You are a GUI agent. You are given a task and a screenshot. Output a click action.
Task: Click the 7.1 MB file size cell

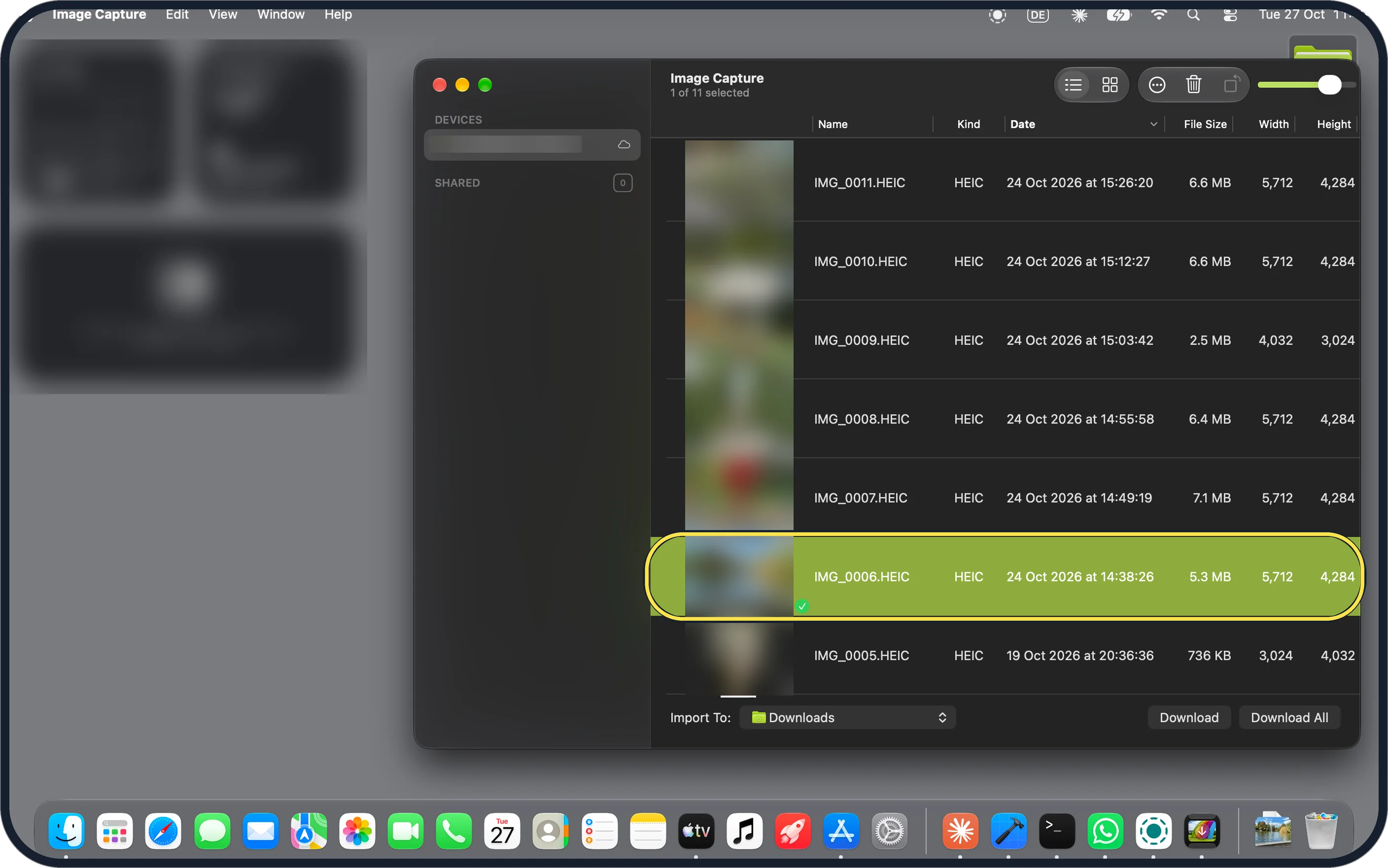point(1211,498)
